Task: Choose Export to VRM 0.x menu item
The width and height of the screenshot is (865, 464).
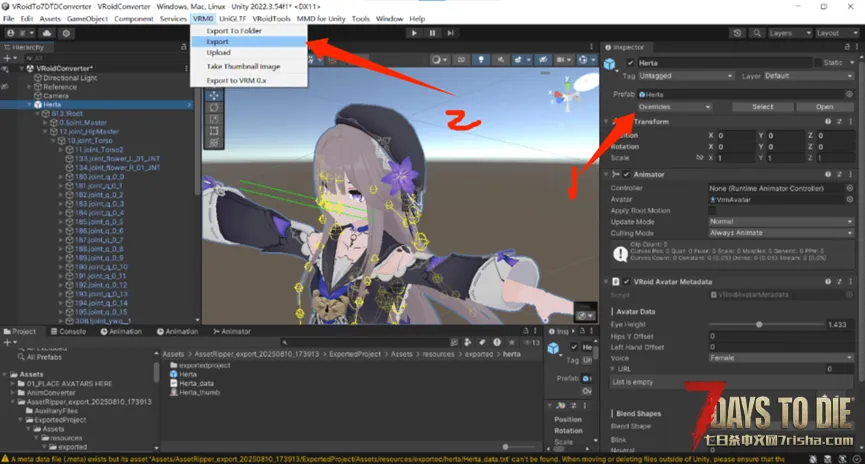Action: pyautogui.click(x=236, y=81)
